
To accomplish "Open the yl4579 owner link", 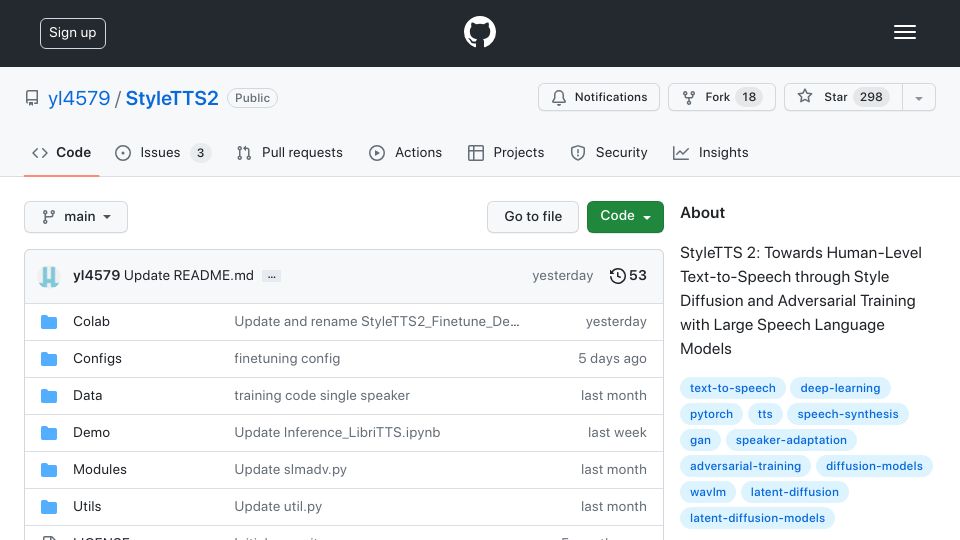I will (79, 99).
